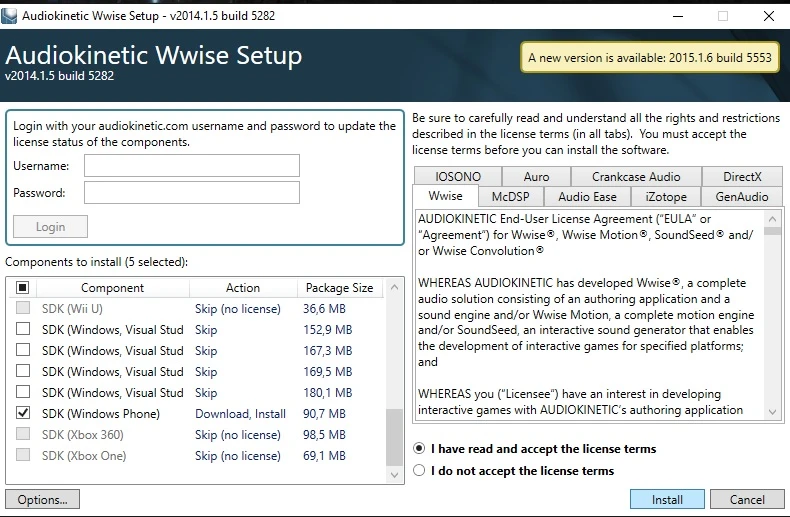Click the Cancel button
Viewport: 790px width, 517px height.
[747, 499]
